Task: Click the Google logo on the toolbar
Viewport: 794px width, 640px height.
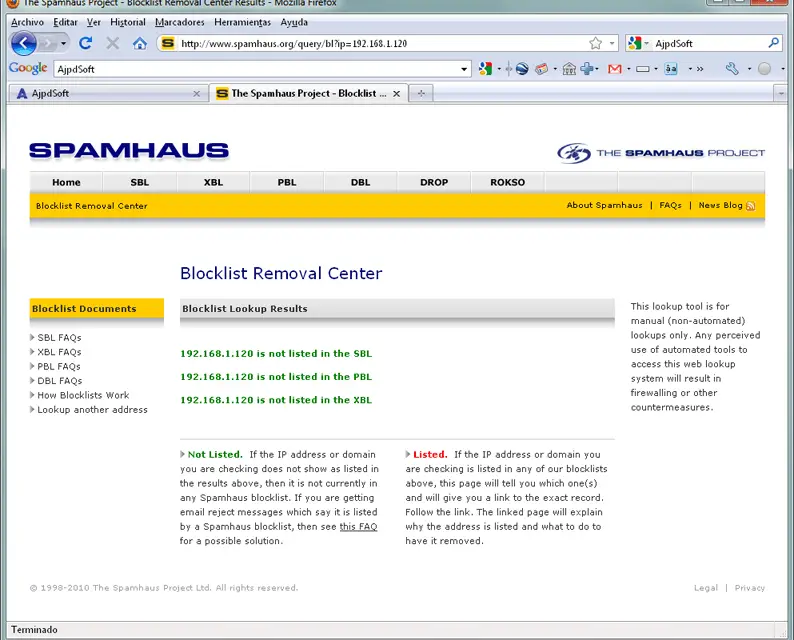Action: click(x=28, y=68)
